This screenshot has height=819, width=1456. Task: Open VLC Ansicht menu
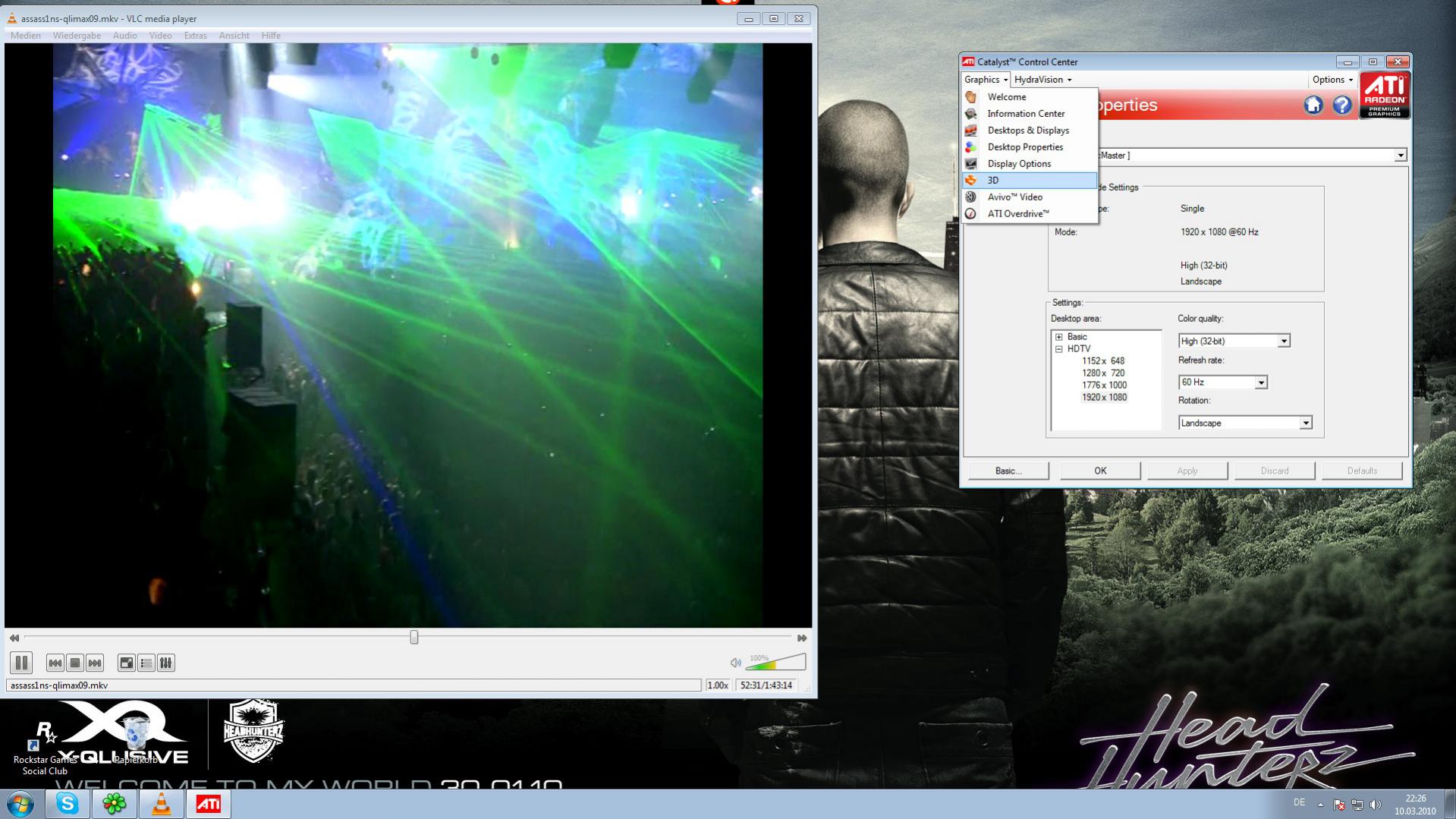tap(234, 36)
